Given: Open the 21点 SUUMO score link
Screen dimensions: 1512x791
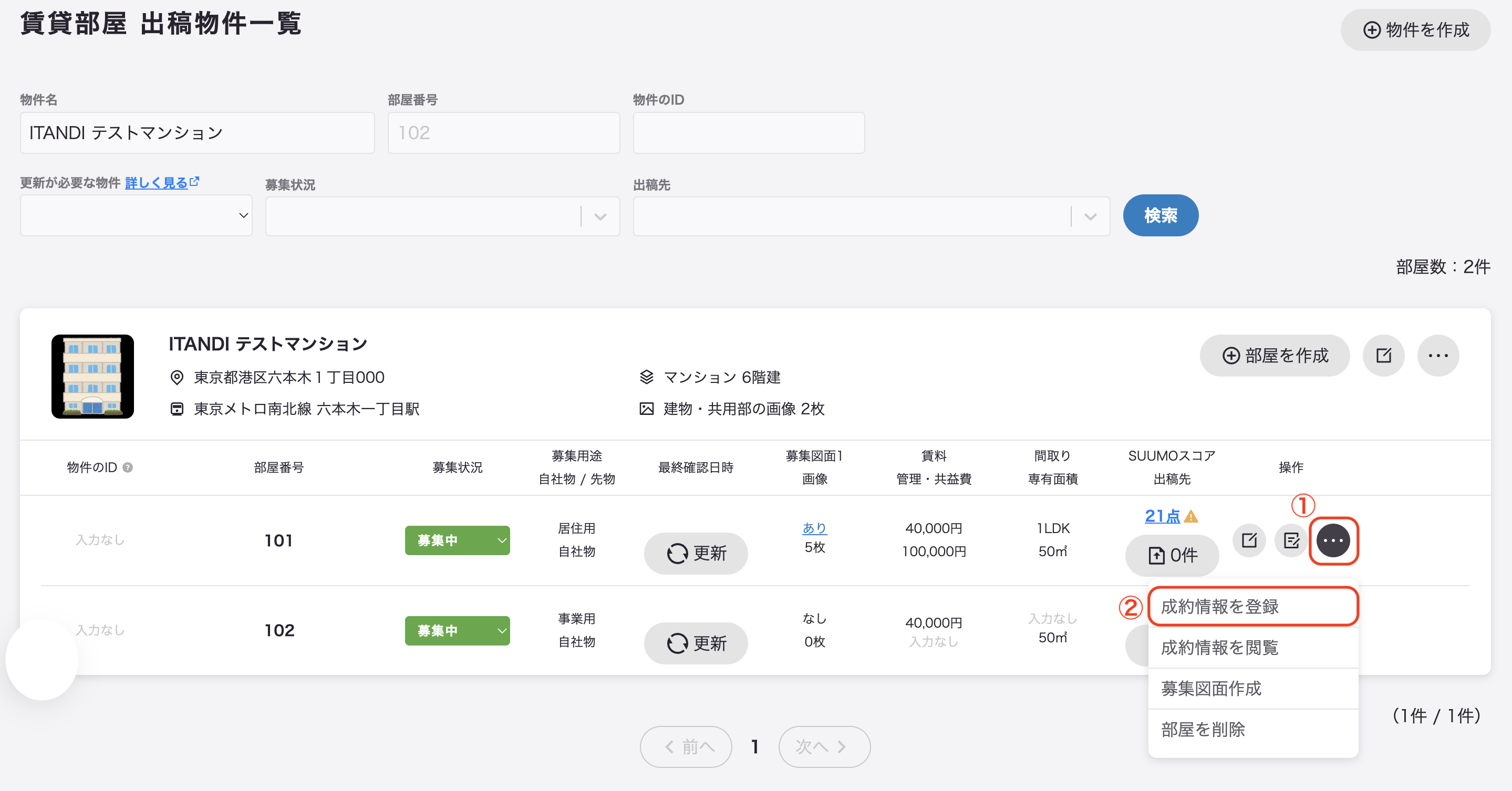Looking at the screenshot, I should point(1162,516).
